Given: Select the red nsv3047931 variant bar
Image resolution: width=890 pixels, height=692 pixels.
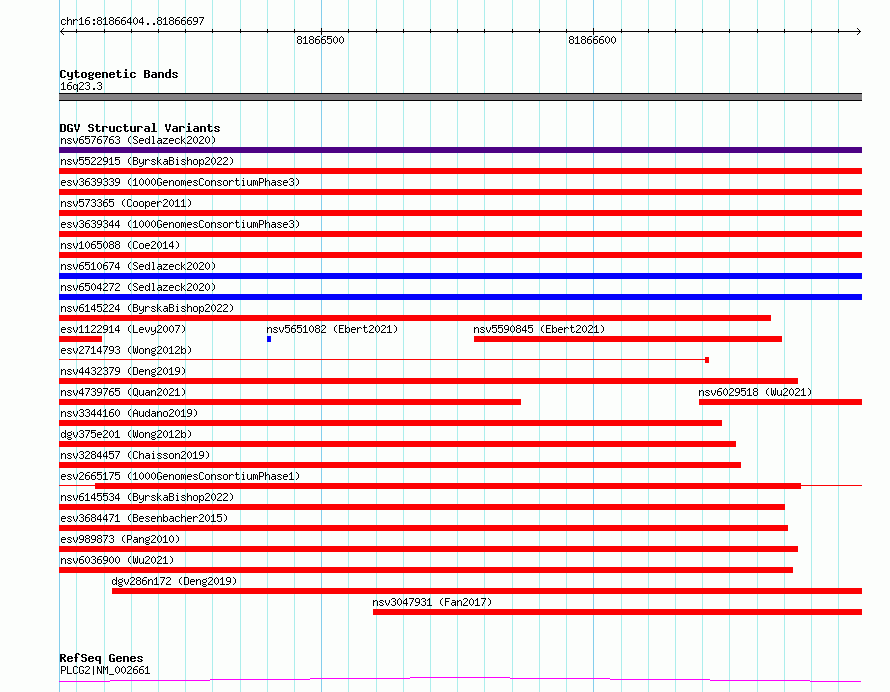Looking at the screenshot, I should (618, 612).
